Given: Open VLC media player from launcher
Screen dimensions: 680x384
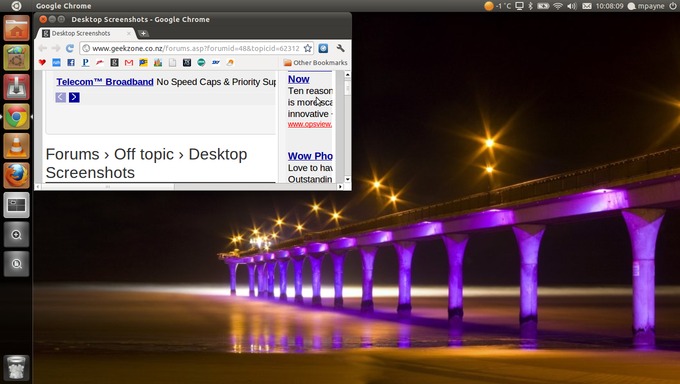Looking at the screenshot, I should [16, 146].
